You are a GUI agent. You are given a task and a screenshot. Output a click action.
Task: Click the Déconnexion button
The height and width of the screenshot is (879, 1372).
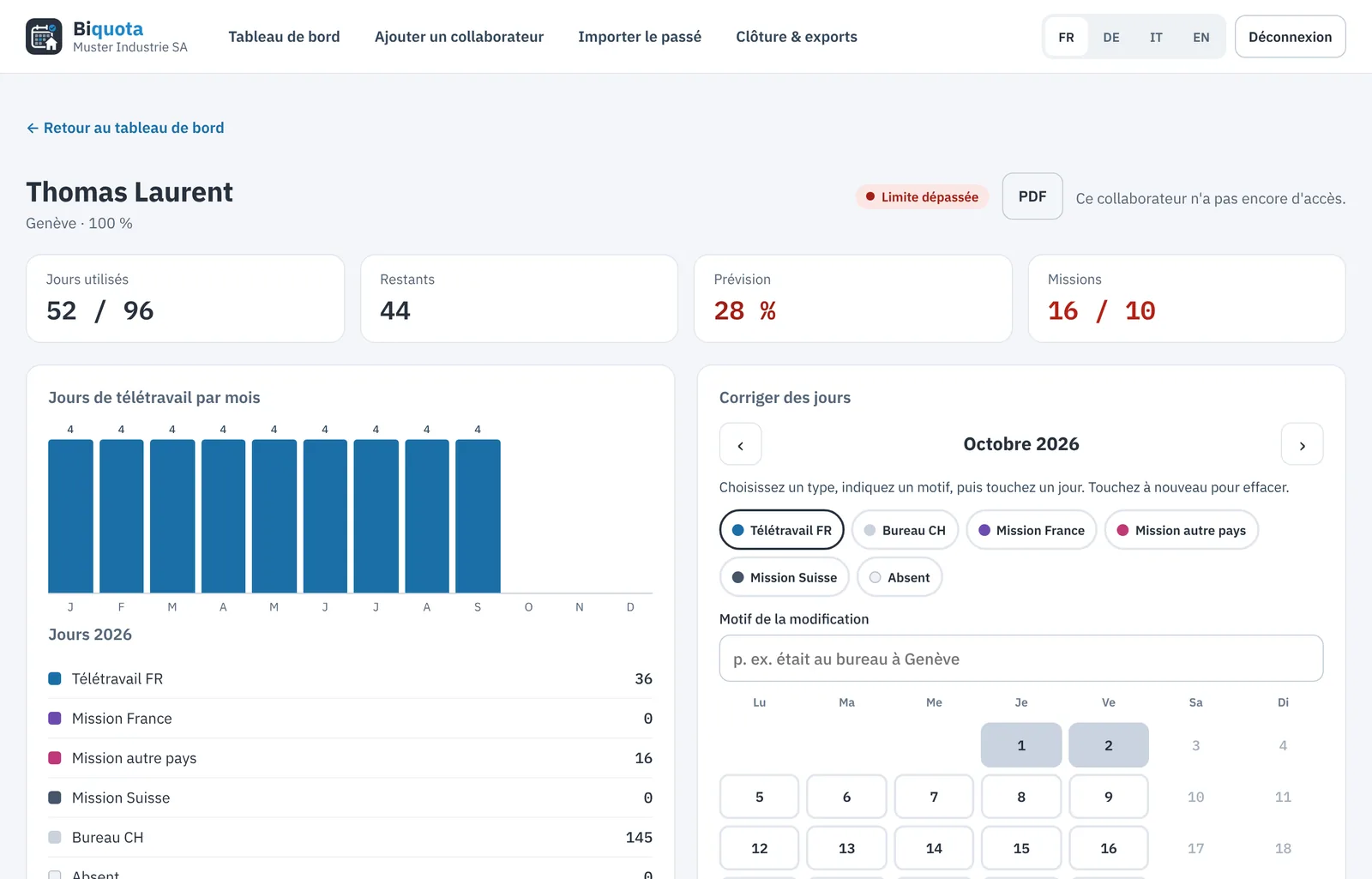(1291, 37)
